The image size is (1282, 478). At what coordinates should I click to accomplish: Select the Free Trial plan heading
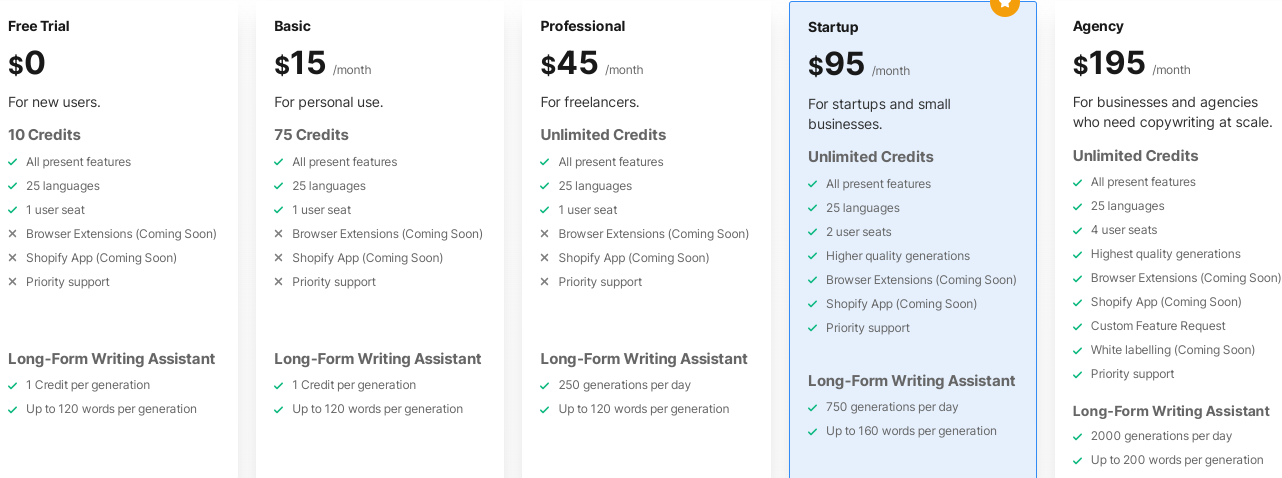point(39,26)
